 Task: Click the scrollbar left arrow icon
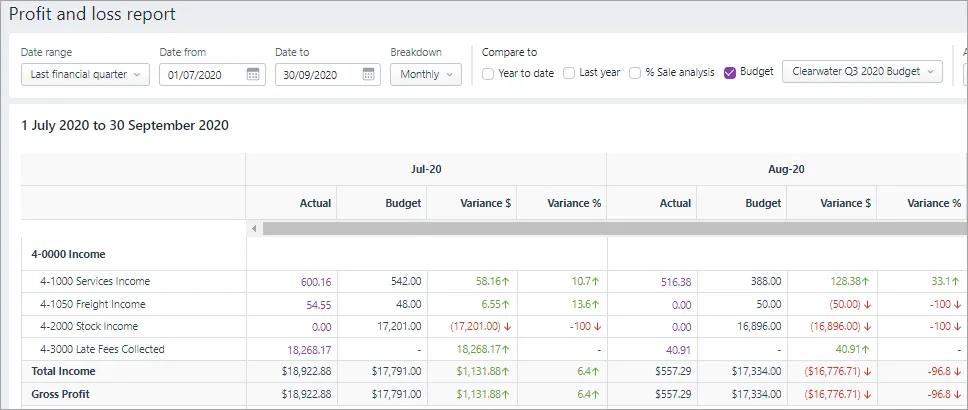click(x=254, y=229)
